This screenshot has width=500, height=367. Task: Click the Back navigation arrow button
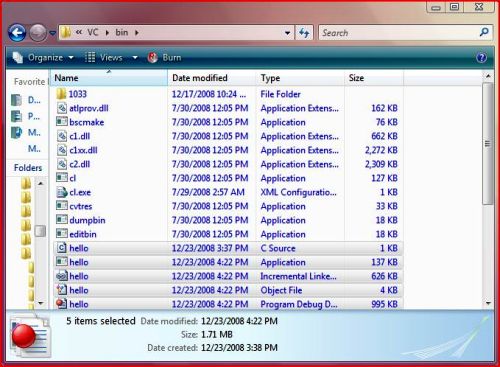(17, 33)
